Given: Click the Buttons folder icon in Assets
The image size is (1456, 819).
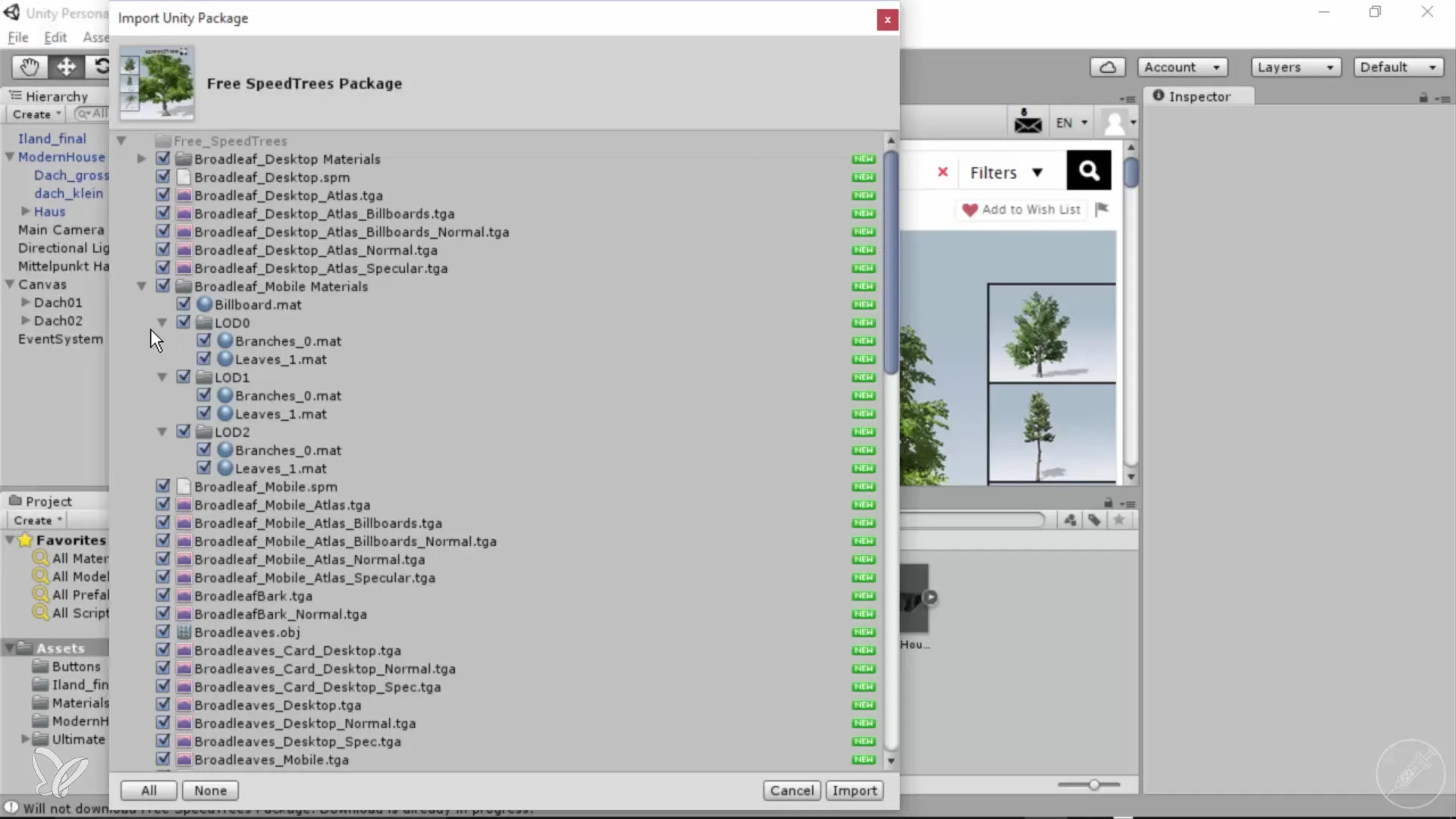Looking at the screenshot, I should pos(40,667).
